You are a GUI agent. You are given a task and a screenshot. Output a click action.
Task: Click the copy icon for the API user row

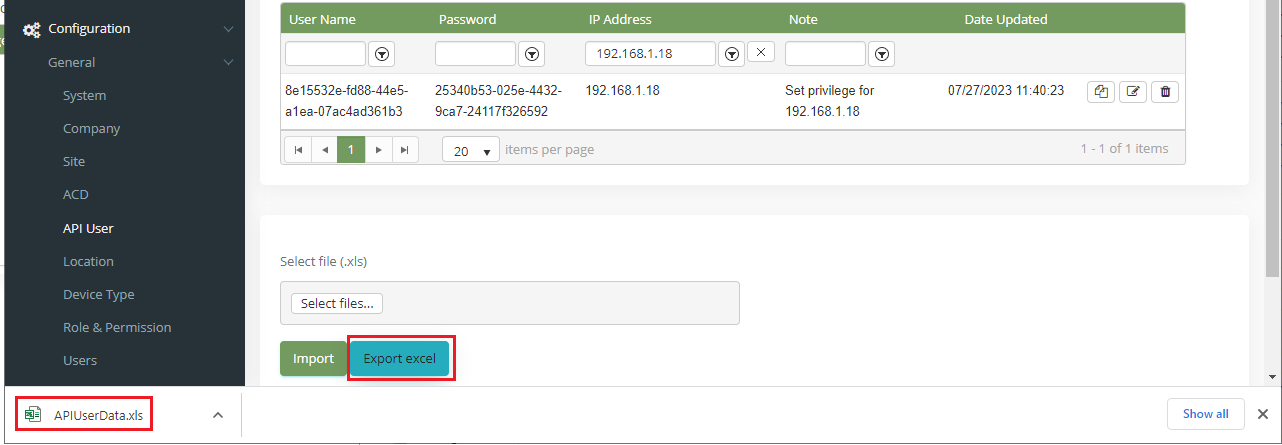pyautogui.click(x=1101, y=92)
